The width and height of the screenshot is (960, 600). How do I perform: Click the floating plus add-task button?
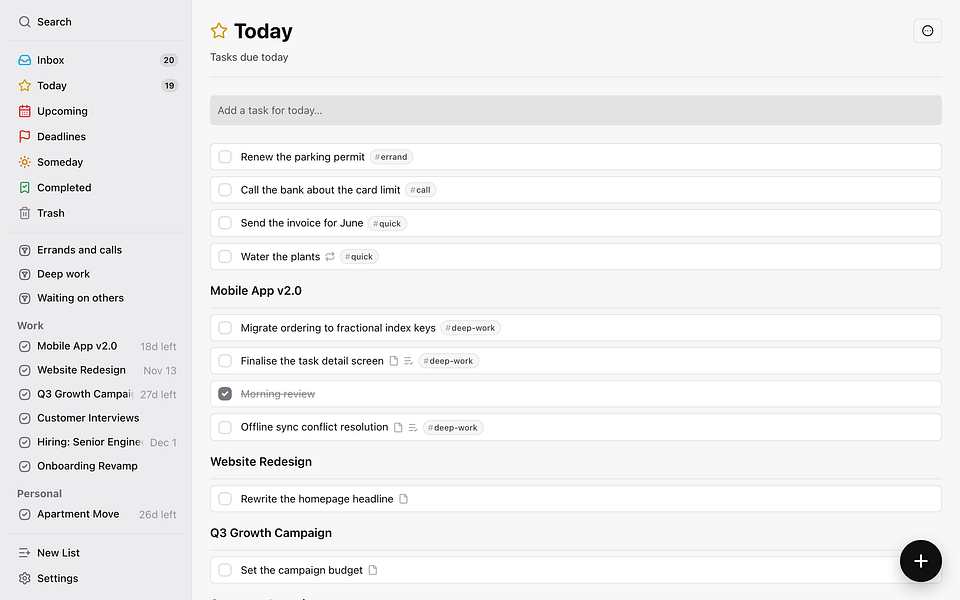click(x=920, y=561)
